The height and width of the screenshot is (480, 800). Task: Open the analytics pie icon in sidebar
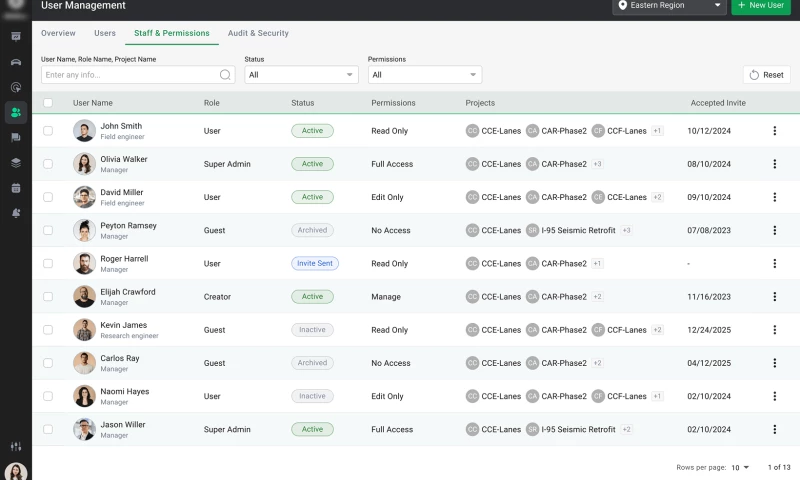click(16, 87)
